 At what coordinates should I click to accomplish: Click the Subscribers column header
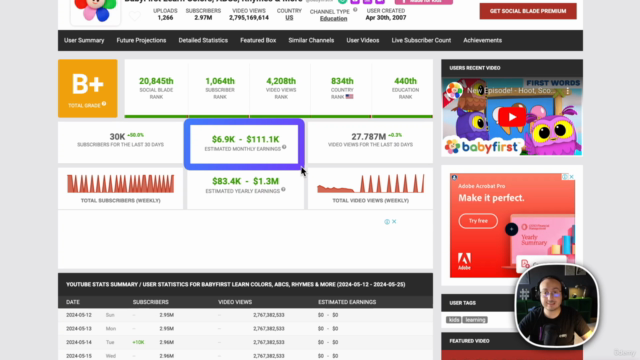151,302
